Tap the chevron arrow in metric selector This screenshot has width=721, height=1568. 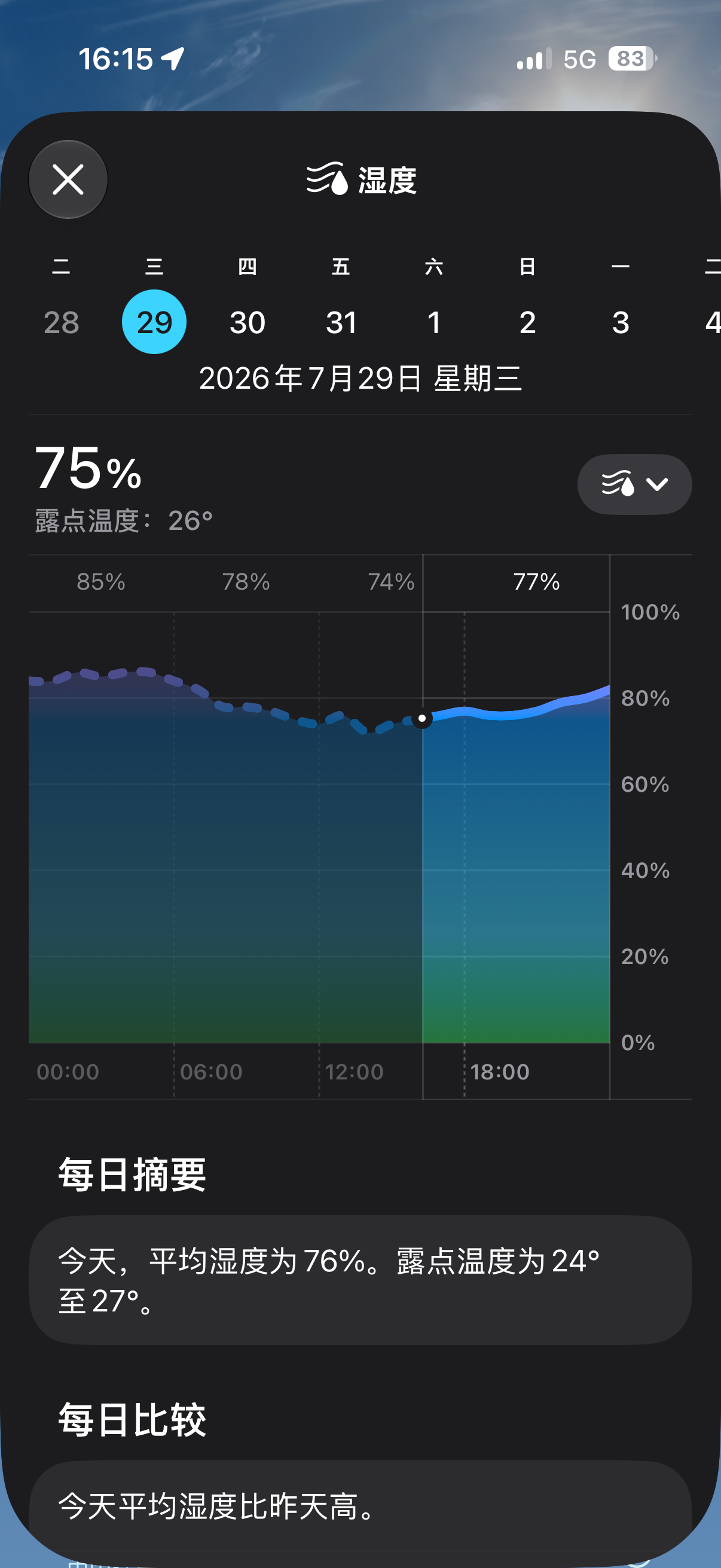(657, 484)
